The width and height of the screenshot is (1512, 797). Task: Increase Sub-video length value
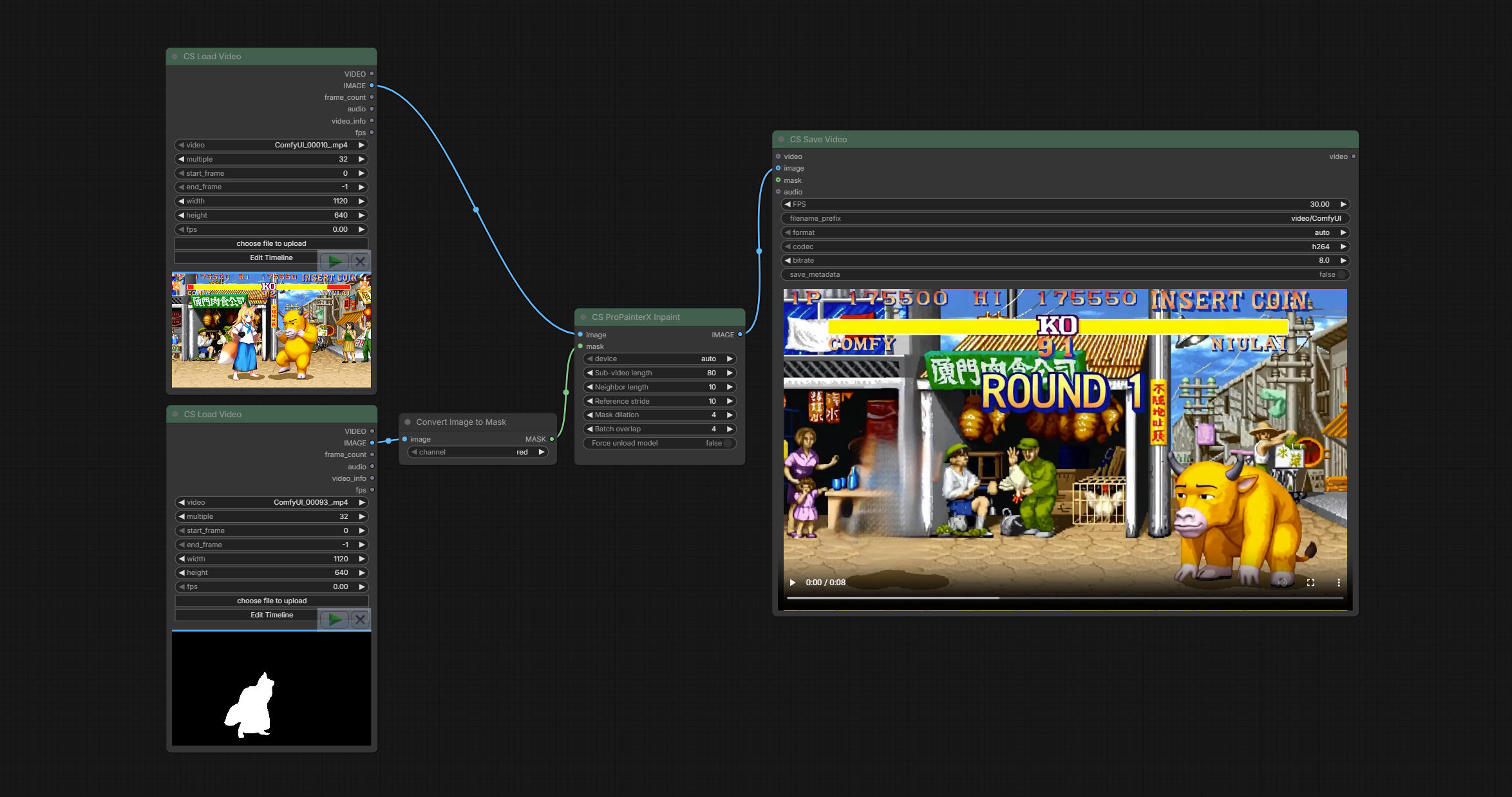click(x=730, y=373)
